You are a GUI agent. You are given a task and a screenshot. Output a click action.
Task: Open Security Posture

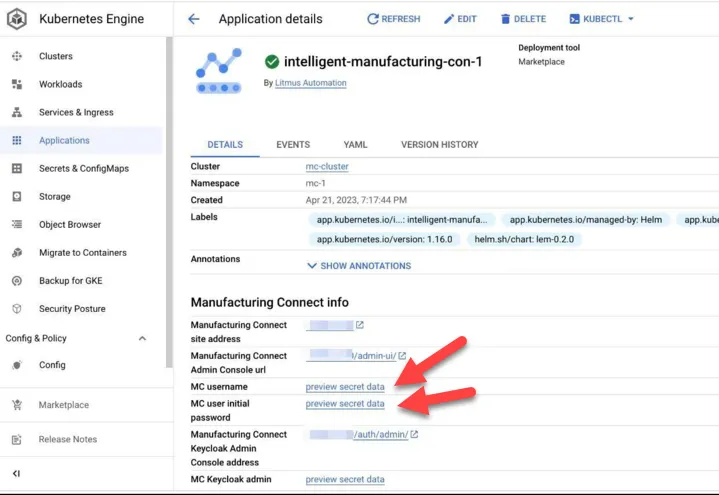tap(72, 309)
